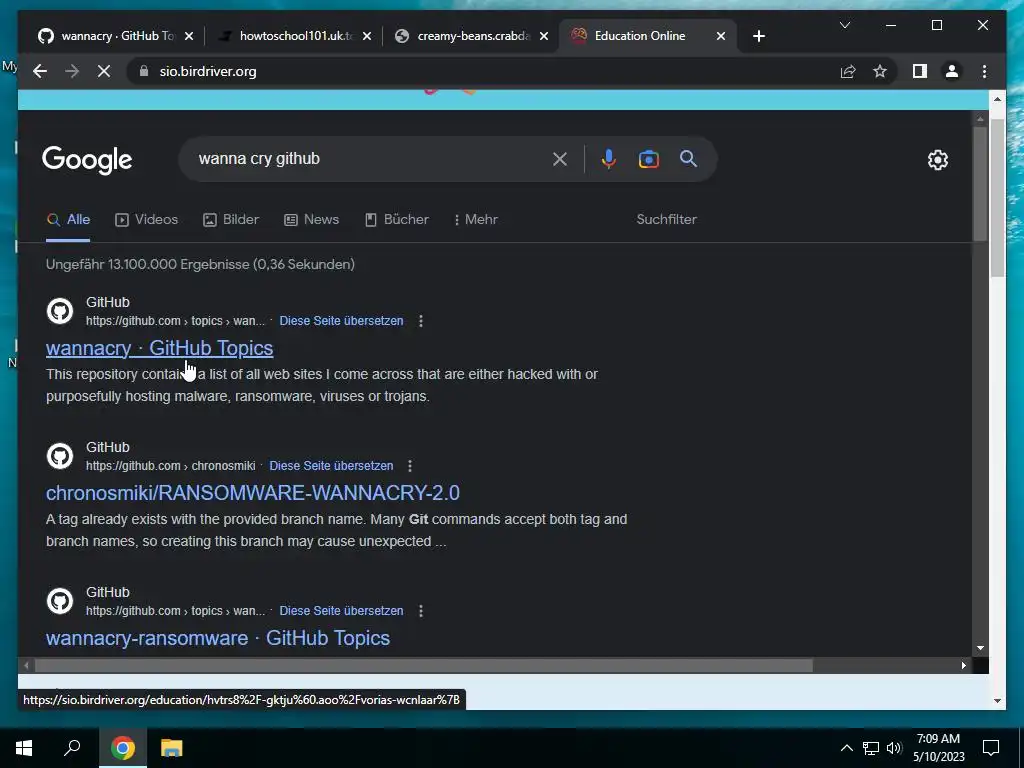Click the volume speaker tray icon
The image size is (1024, 768).
[894, 748]
